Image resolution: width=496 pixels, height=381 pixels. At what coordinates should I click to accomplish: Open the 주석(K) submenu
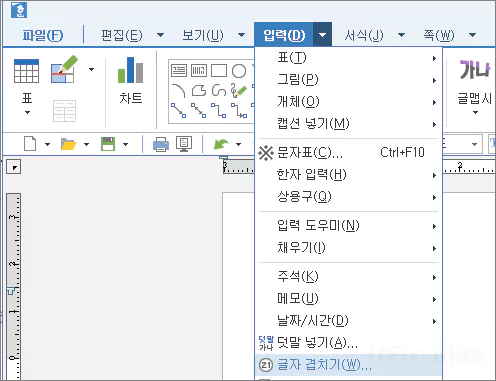[348, 277]
